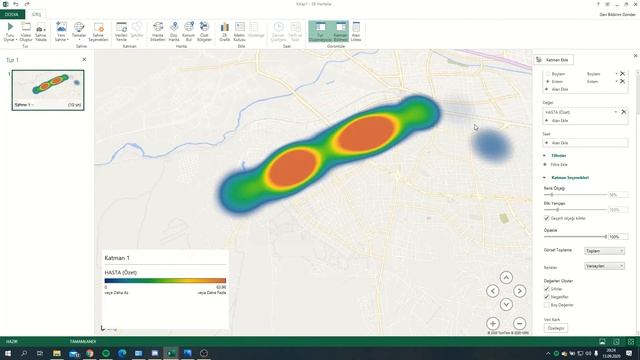The width and height of the screenshot is (640, 360).
Task: Click the Alan Listesi field list icon
Action: pos(356,32)
